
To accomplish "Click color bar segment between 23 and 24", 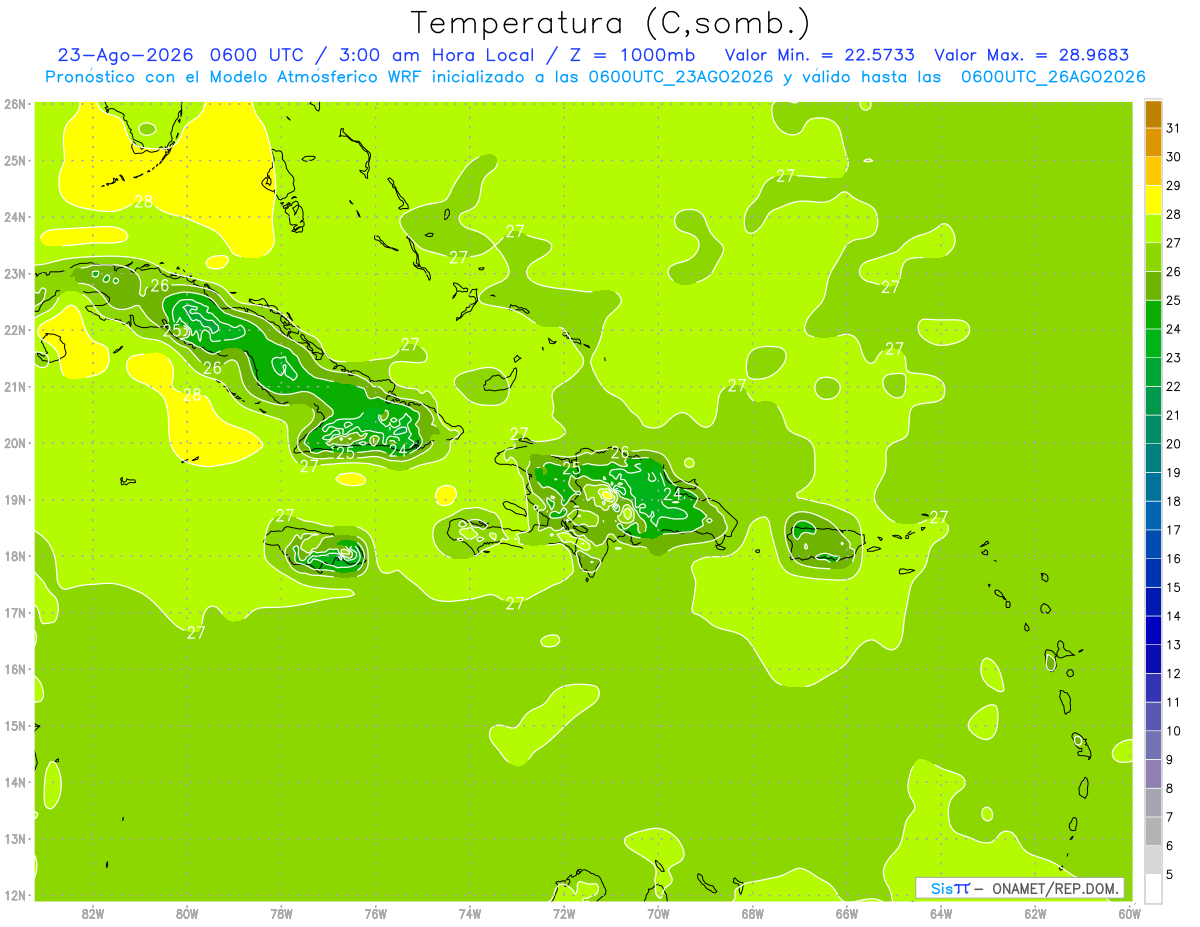I will point(1153,344).
